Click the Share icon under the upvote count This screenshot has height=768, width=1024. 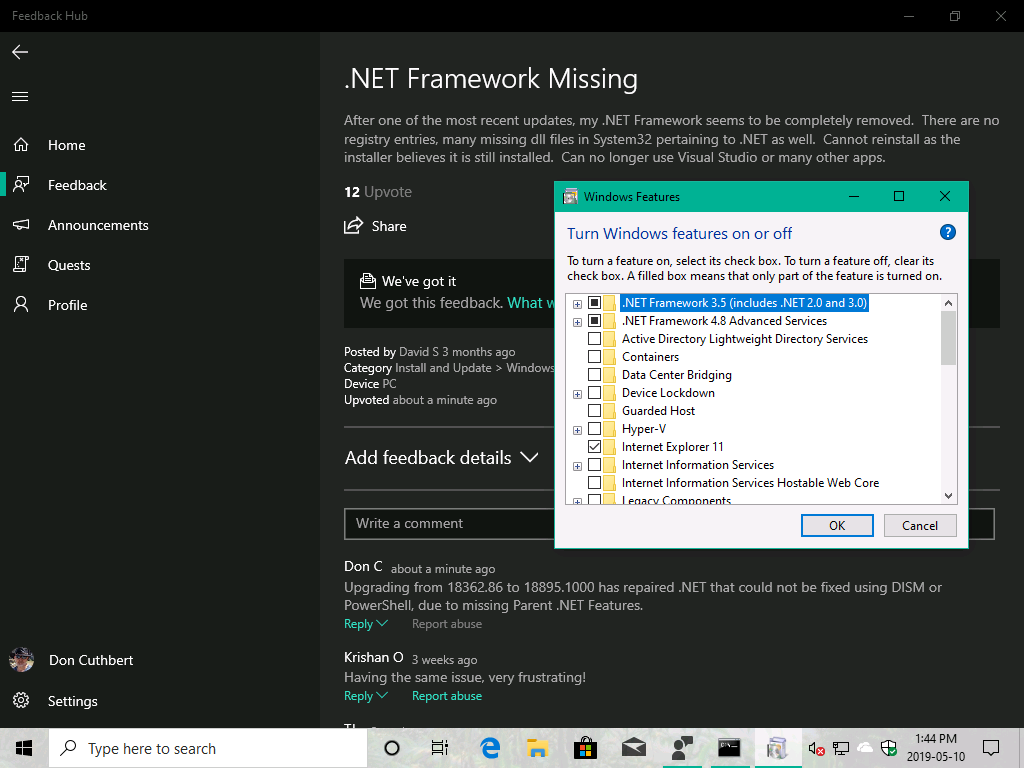pyautogui.click(x=353, y=226)
